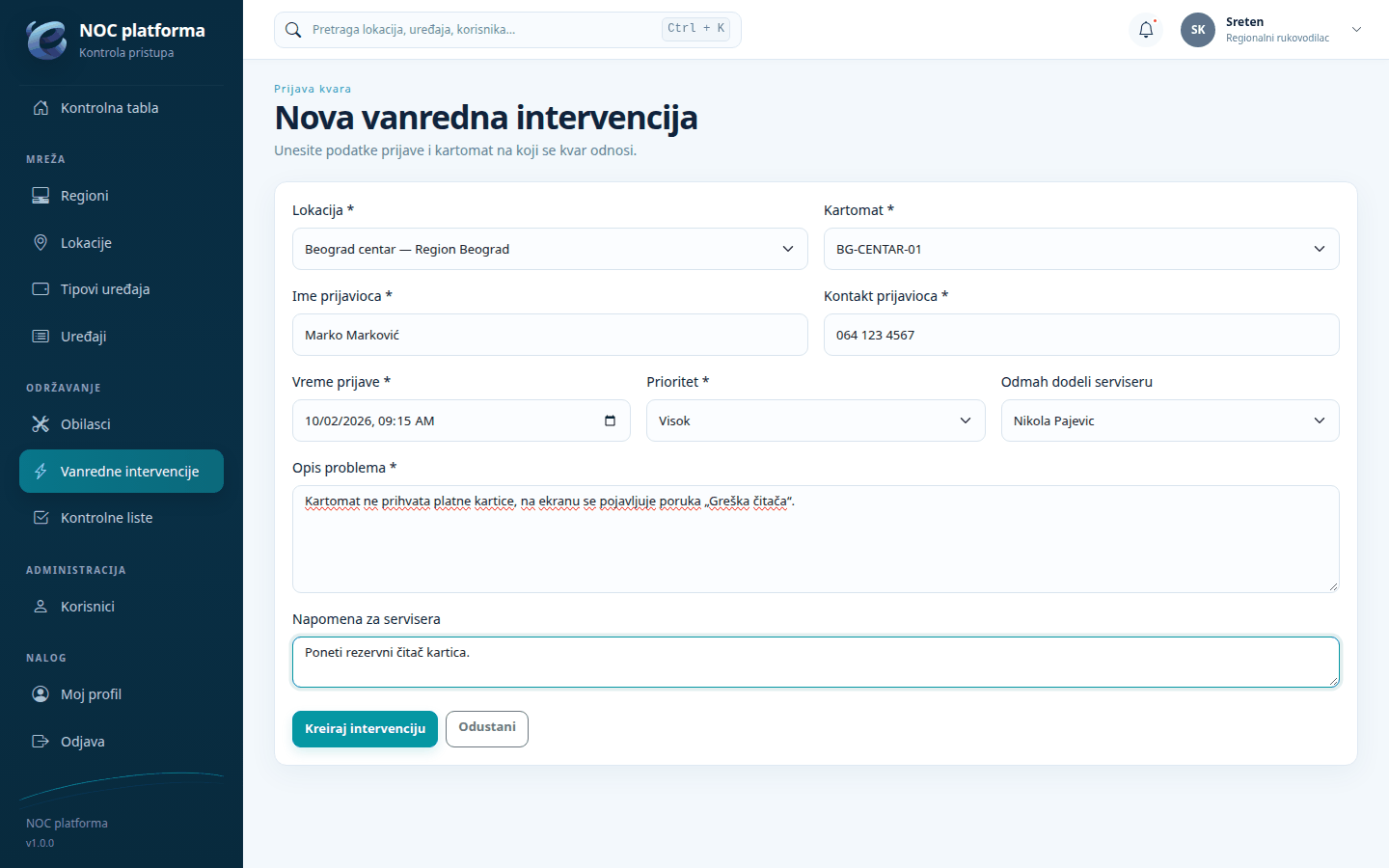Click the Vanredne intervencije lightning icon

[x=41, y=472]
